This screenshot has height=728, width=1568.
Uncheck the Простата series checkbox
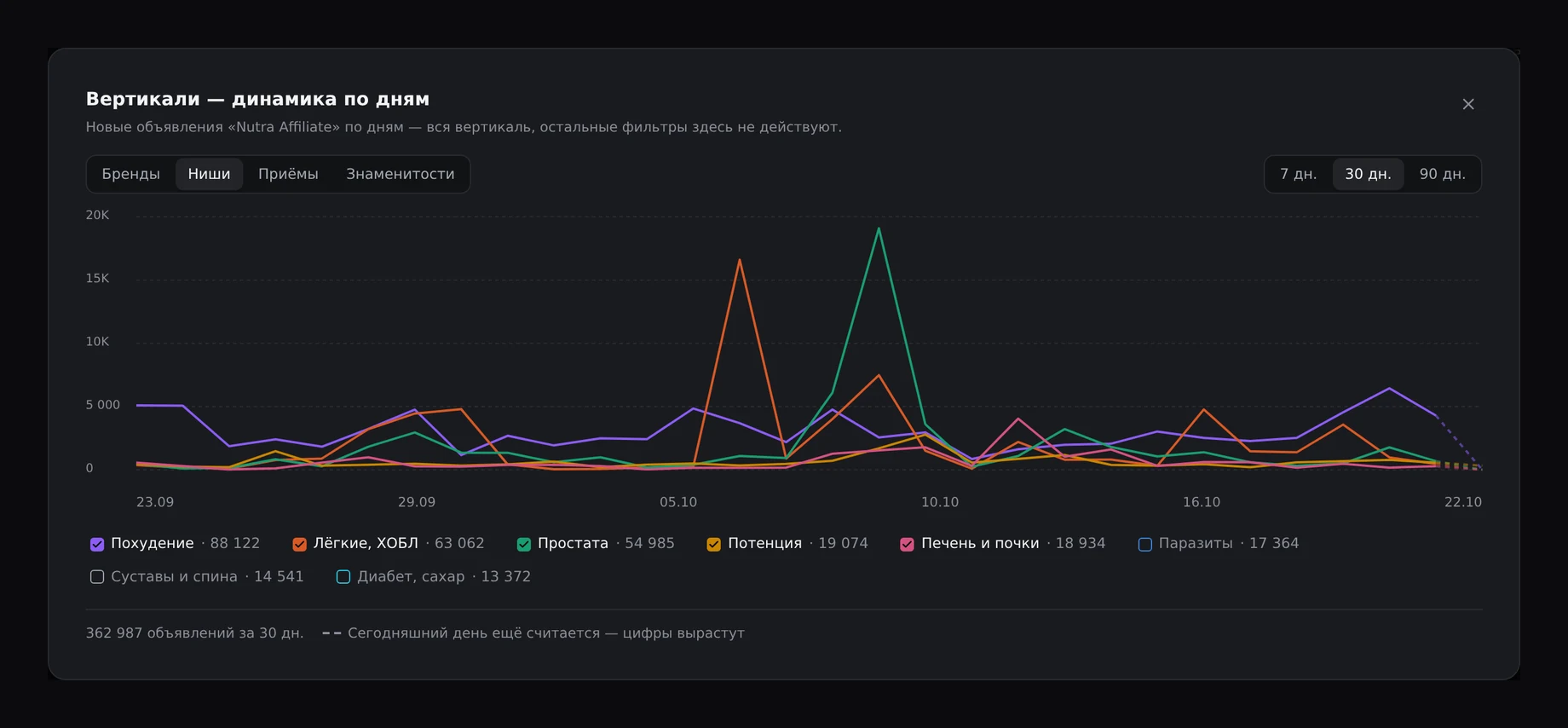coord(524,544)
